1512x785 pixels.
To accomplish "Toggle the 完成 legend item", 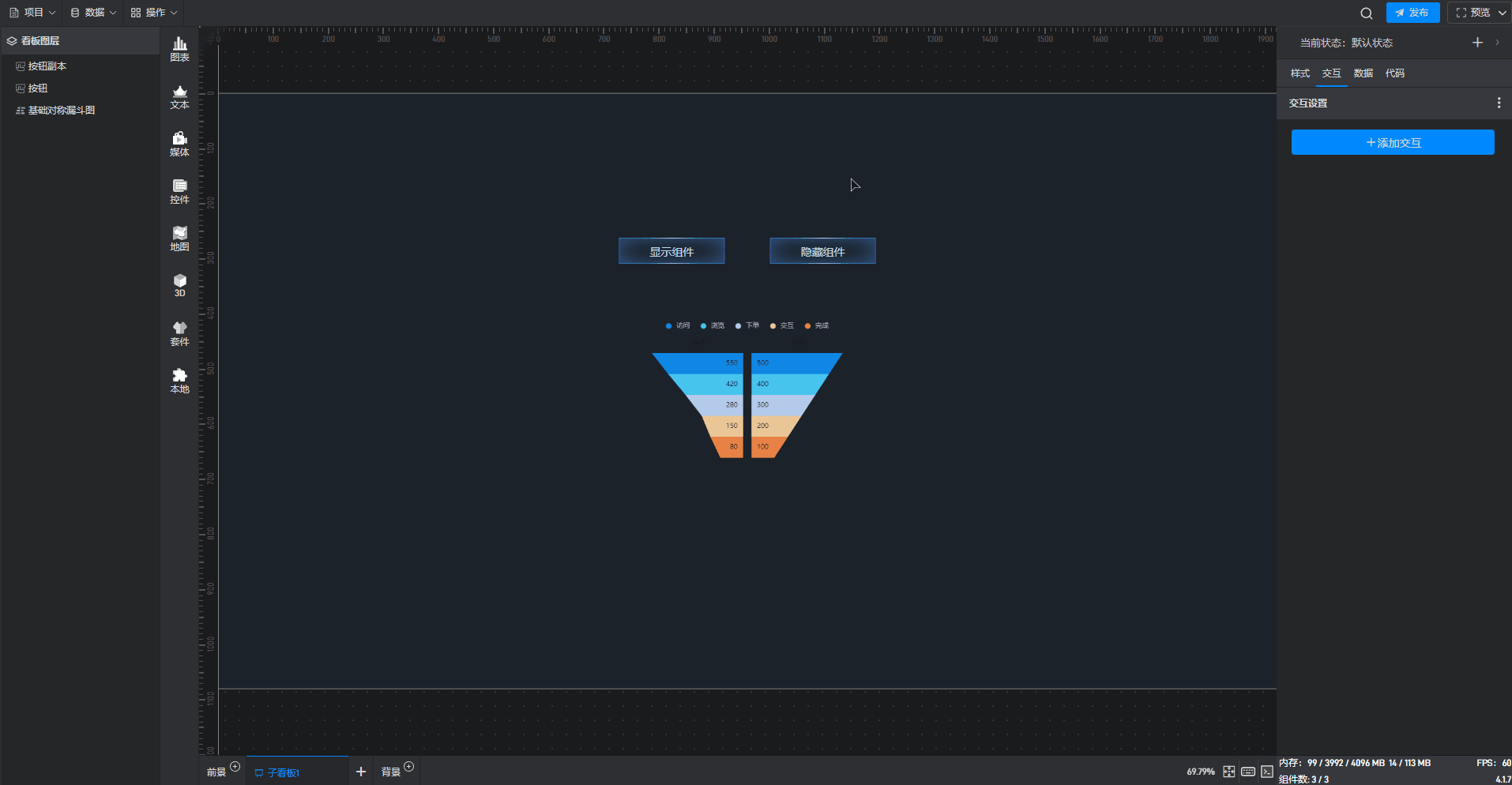I will [817, 325].
